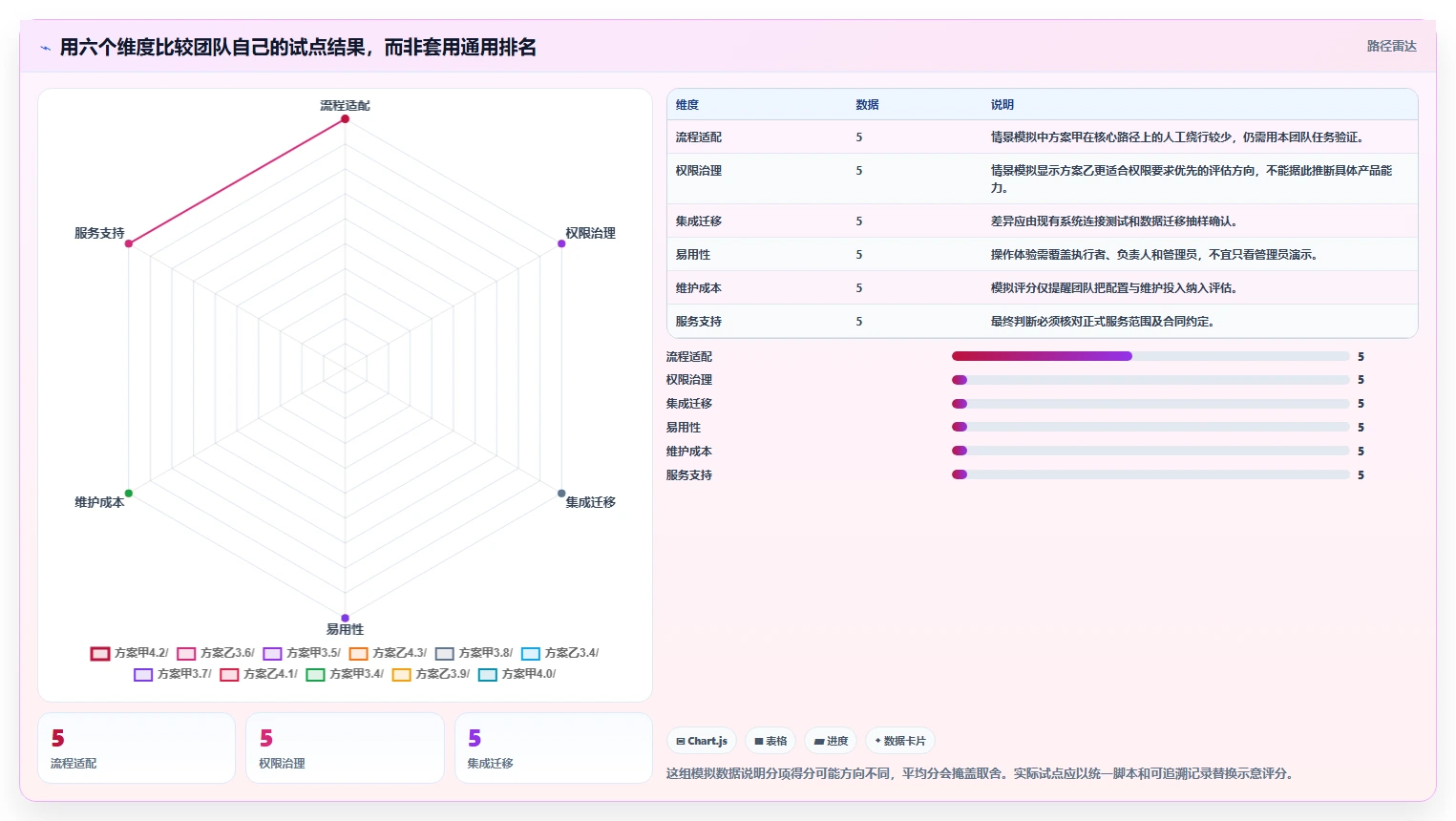Click the 流程适配 data point on radar
Image resolution: width=1456 pixels, height=821 pixels.
[x=345, y=119]
